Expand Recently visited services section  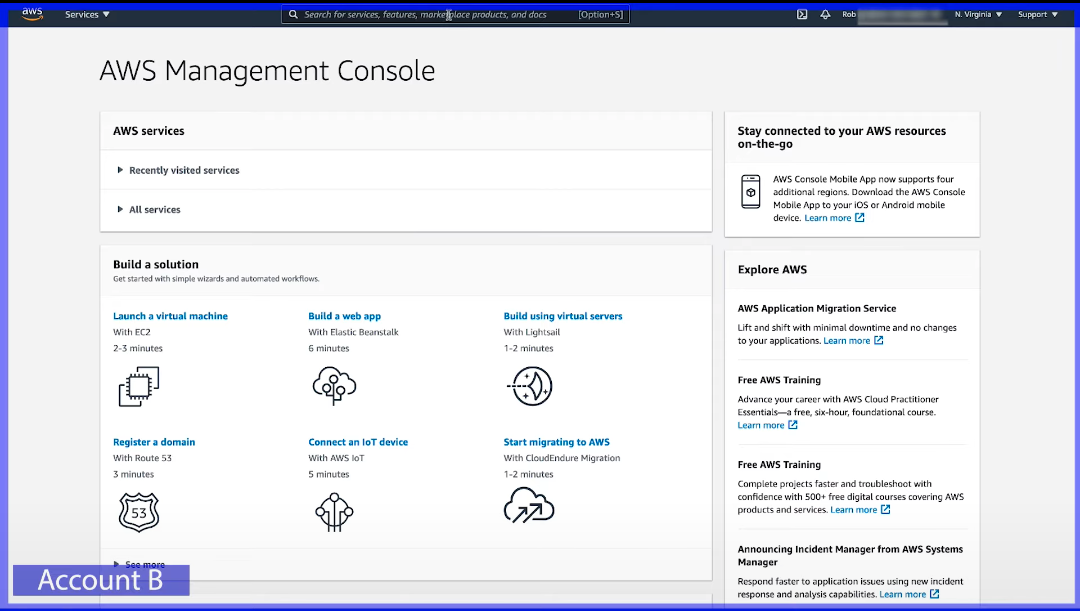[184, 171]
